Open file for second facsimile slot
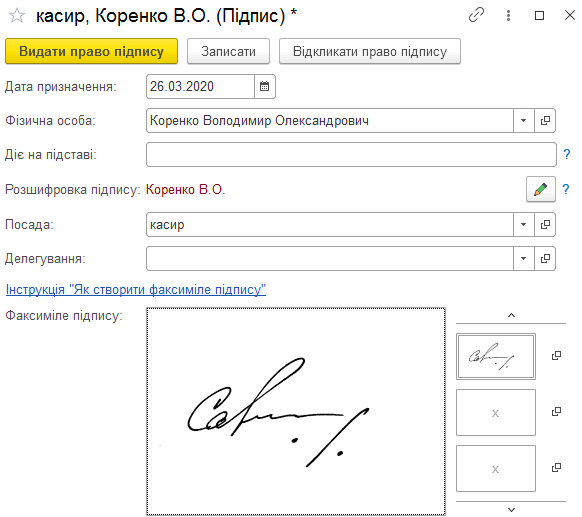The height and width of the screenshot is (517, 582). 556,411
